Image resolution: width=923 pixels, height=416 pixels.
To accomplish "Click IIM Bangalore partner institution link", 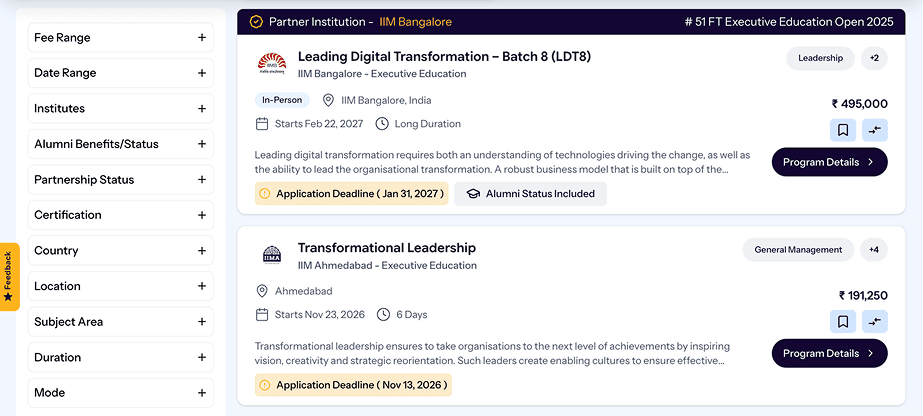I will (416, 22).
